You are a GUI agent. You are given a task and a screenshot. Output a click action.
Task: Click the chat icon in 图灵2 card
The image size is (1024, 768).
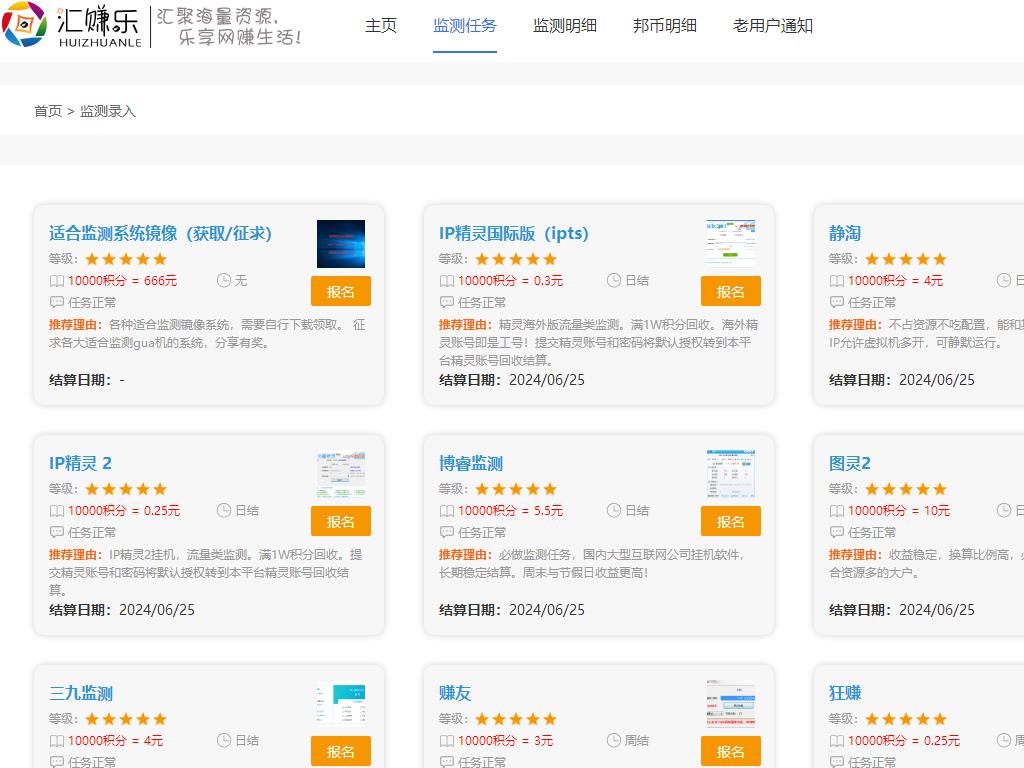(x=837, y=532)
